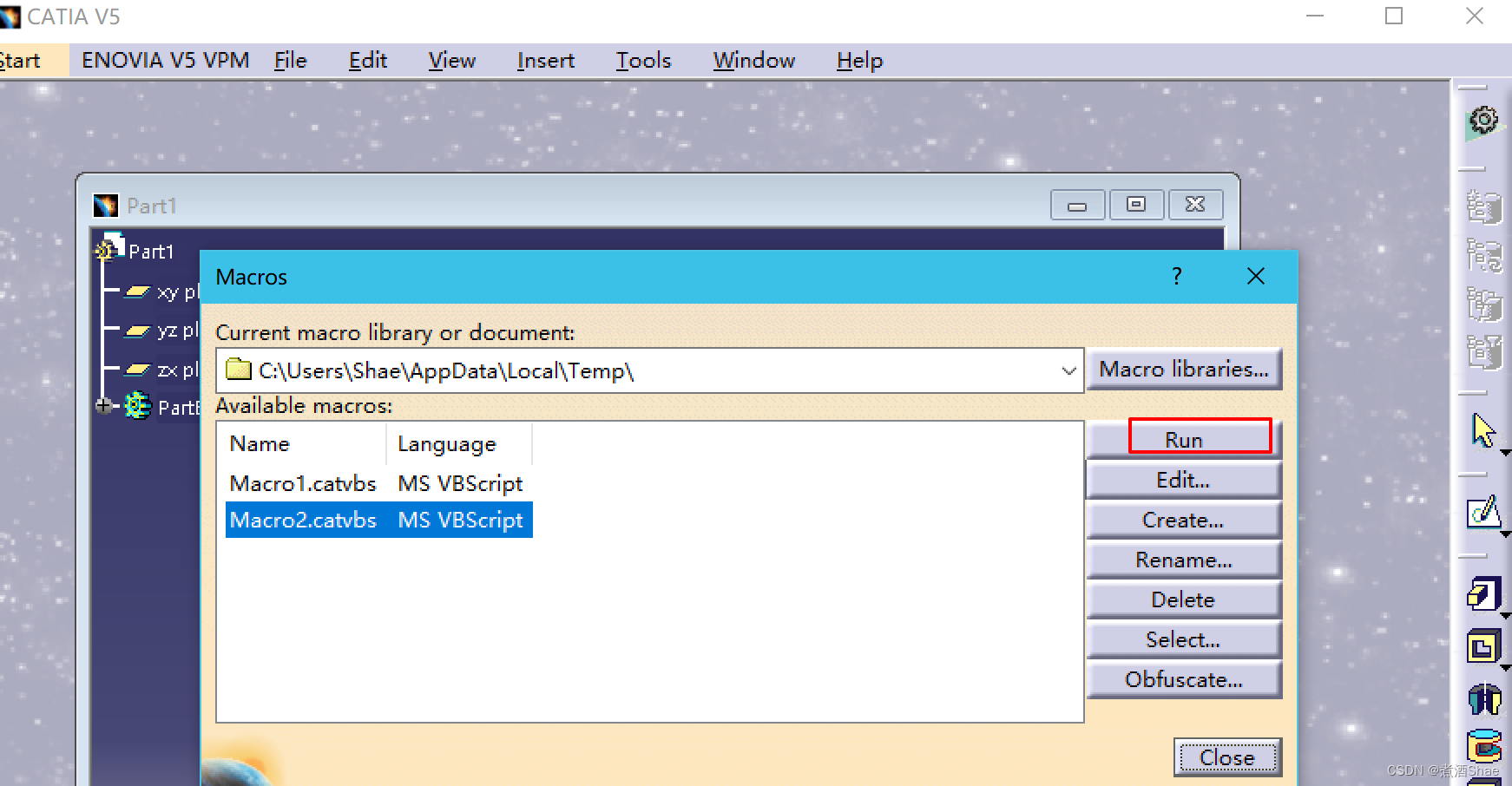1512x786 pixels.
Task: Open the ENOVIA V5 VPM menu
Action: tap(165, 61)
